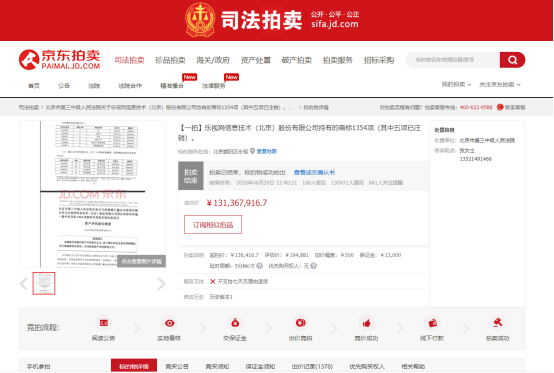Click the gavel auction success icon
Screen dimensions: 554x373
click(x=497, y=322)
